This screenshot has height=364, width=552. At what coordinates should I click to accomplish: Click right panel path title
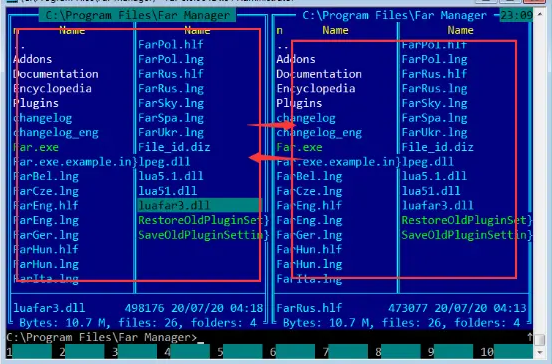[395, 15]
